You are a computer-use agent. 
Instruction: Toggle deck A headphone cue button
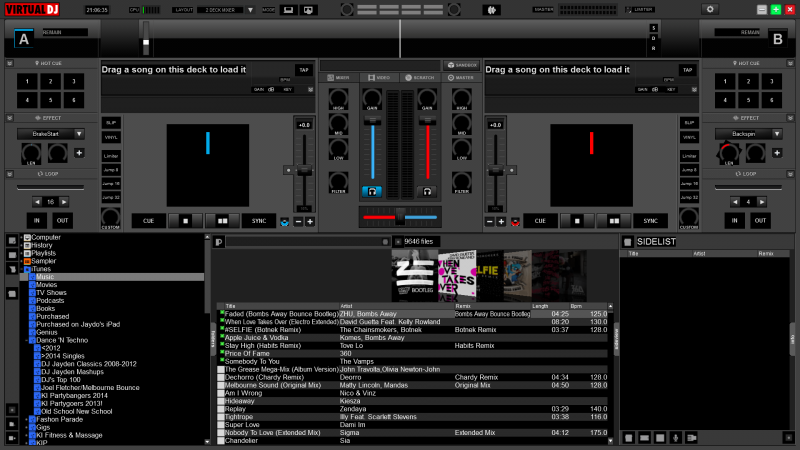[x=372, y=191]
